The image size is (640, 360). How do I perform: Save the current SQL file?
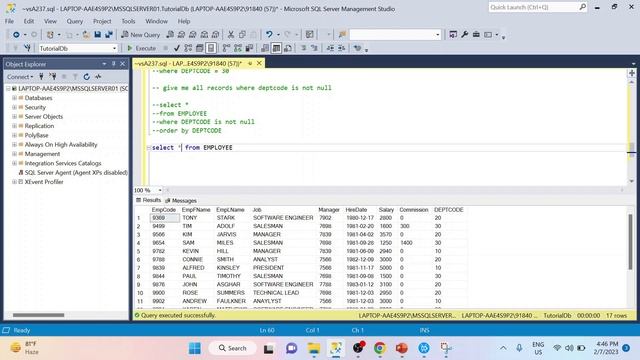click(98, 35)
